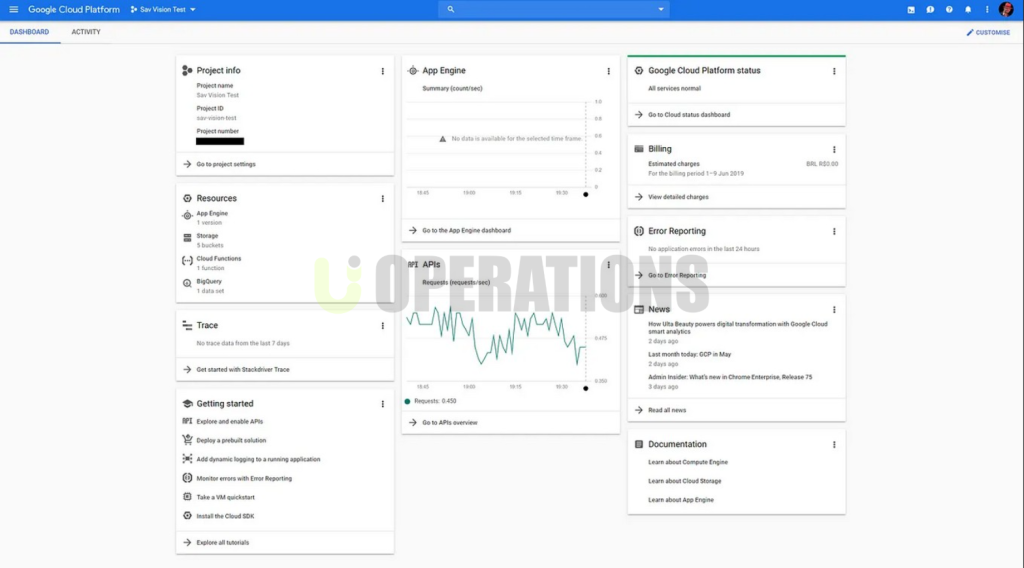Select Deploy a prebuilt solution

coord(231,441)
